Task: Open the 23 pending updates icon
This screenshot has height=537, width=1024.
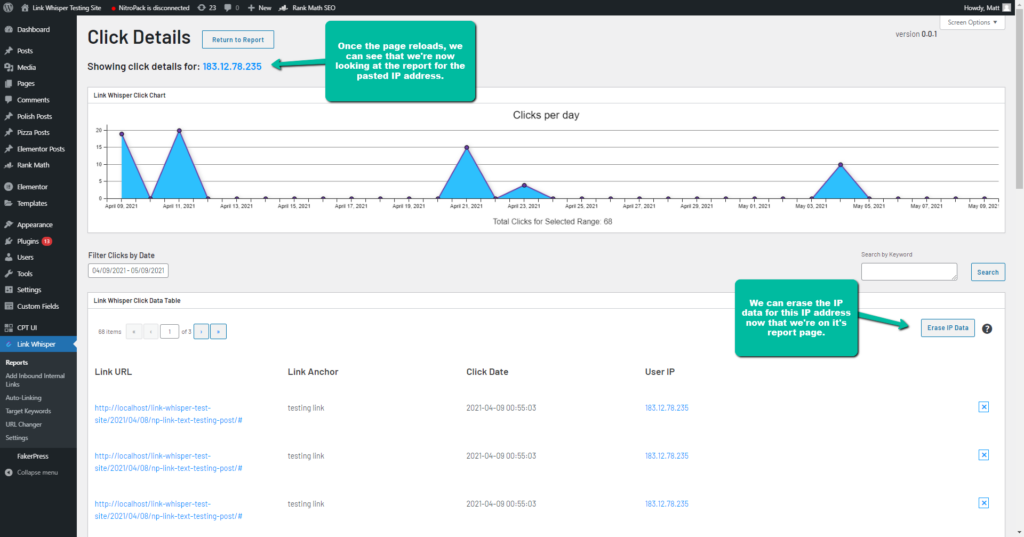Action: tap(207, 8)
